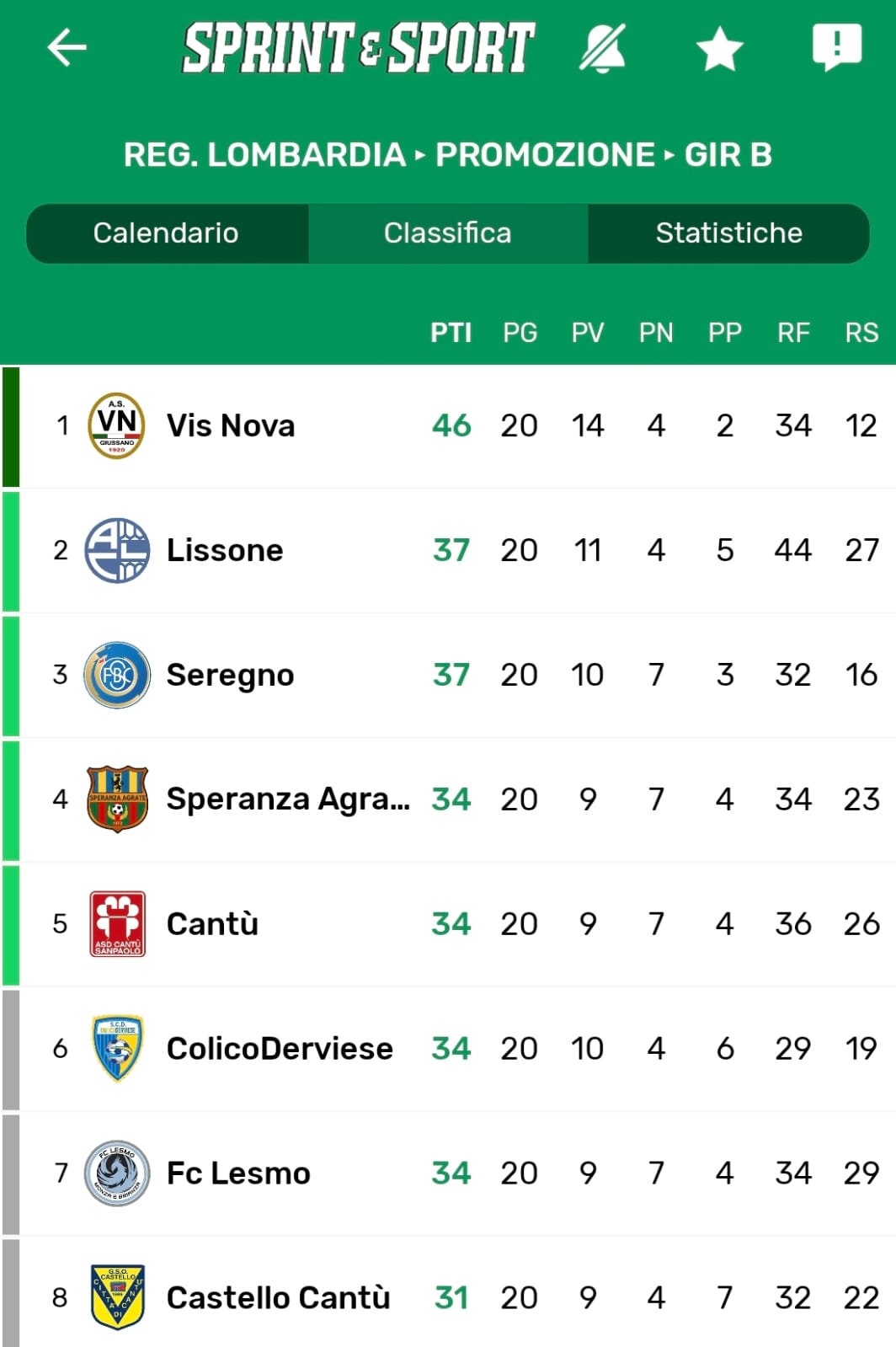The height and width of the screenshot is (1347, 896).
Task: Open the Castello Cantù team name
Action: pos(278,1297)
